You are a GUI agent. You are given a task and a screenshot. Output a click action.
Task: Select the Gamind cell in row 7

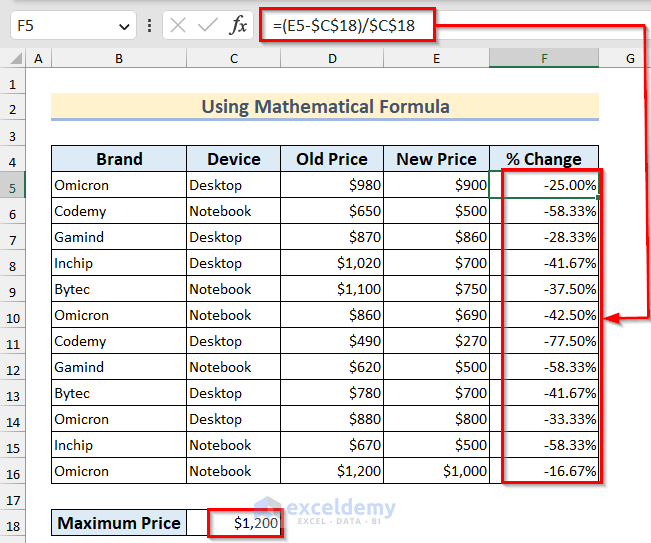[x=119, y=237]
